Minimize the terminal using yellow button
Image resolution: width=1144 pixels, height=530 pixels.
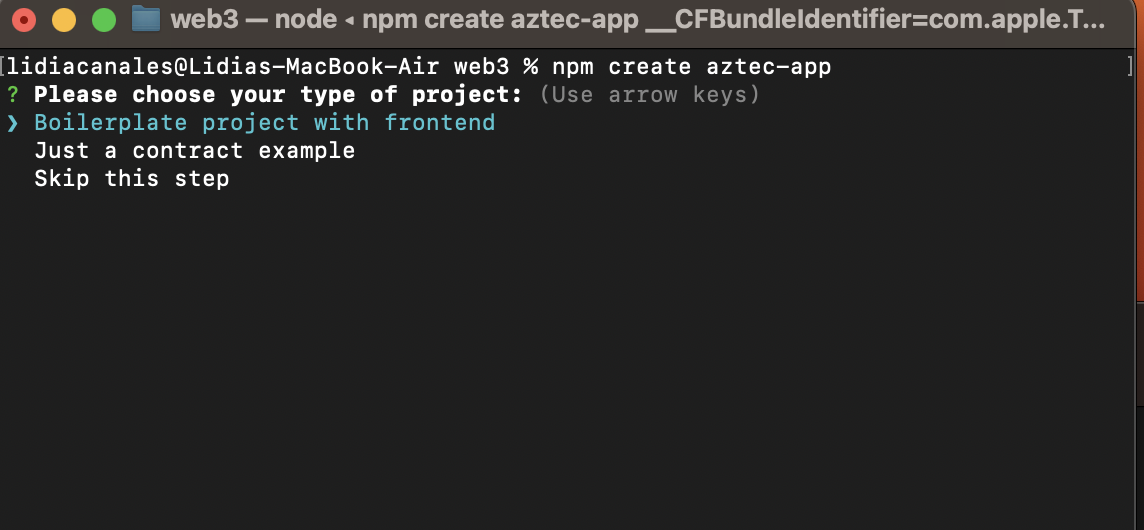tap(64, 20)
